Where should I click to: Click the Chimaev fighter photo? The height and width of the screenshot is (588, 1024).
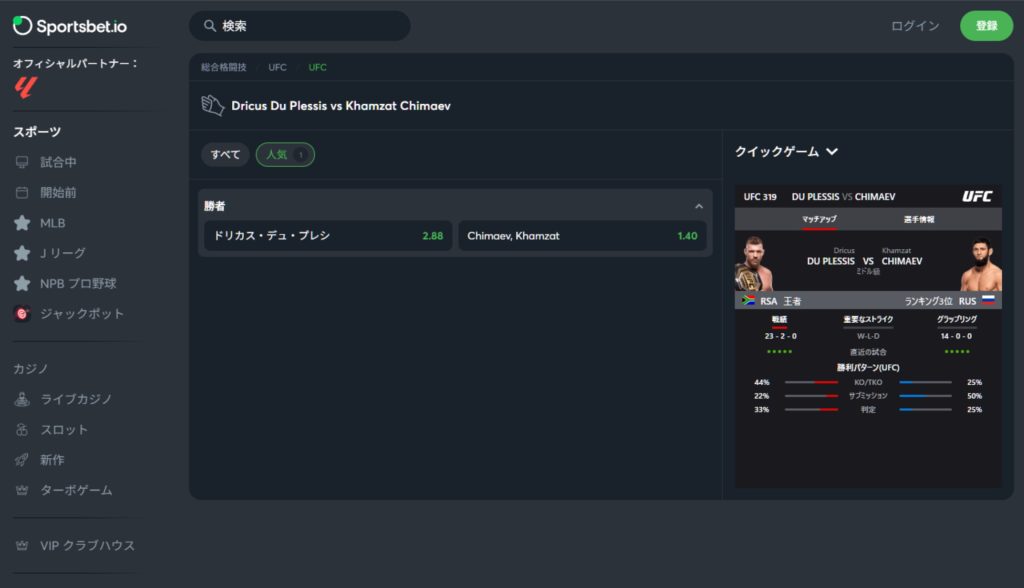pyautogui.click(x=981, y=265)
